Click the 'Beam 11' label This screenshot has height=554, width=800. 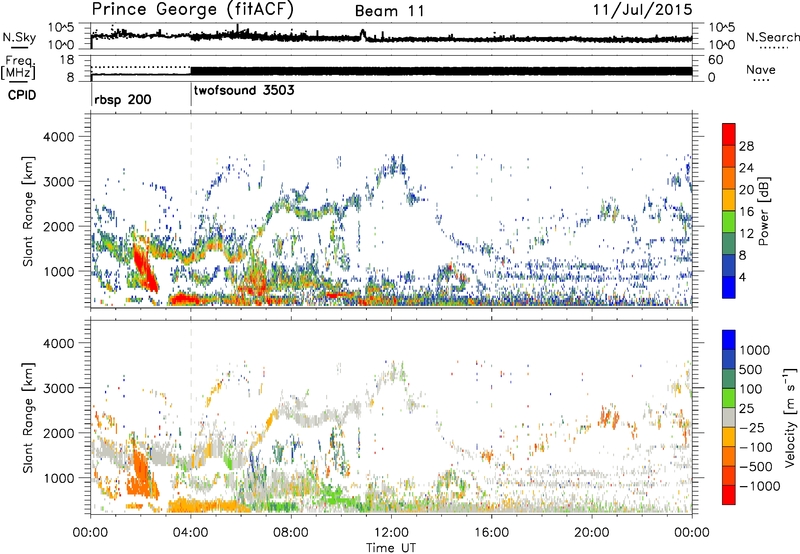(x=390, y=11)
